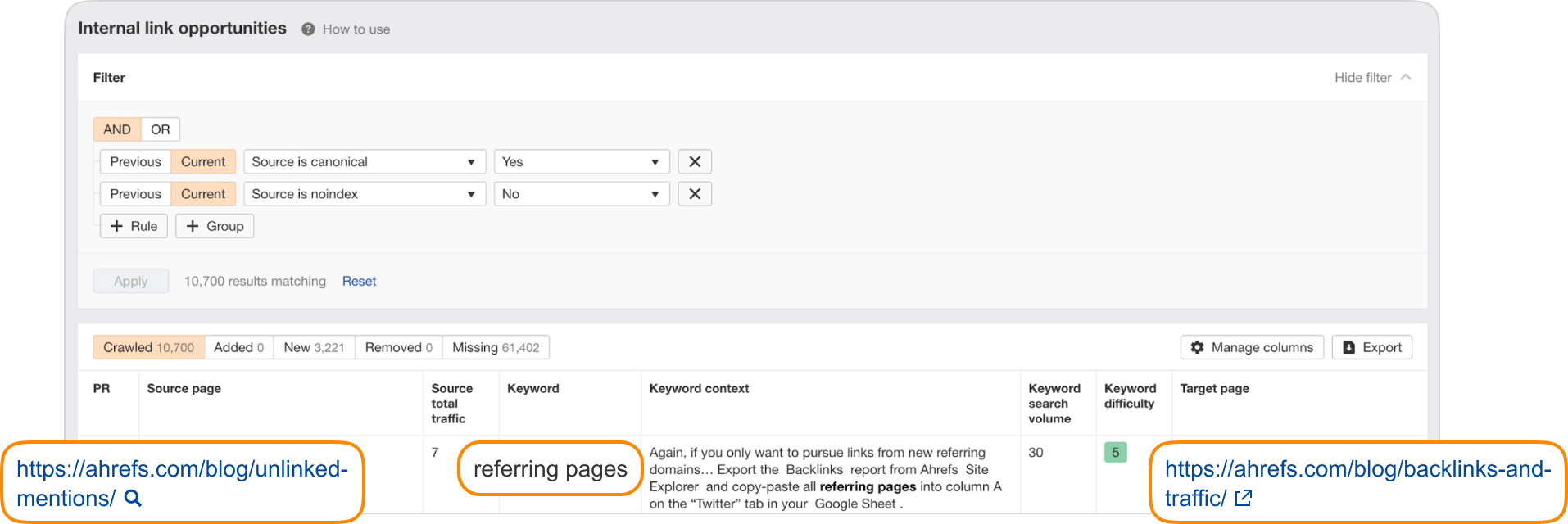Choose Previous for the noindex rule
The image size is (1568, 524).
pyautogui.click(x=135, y=194)
